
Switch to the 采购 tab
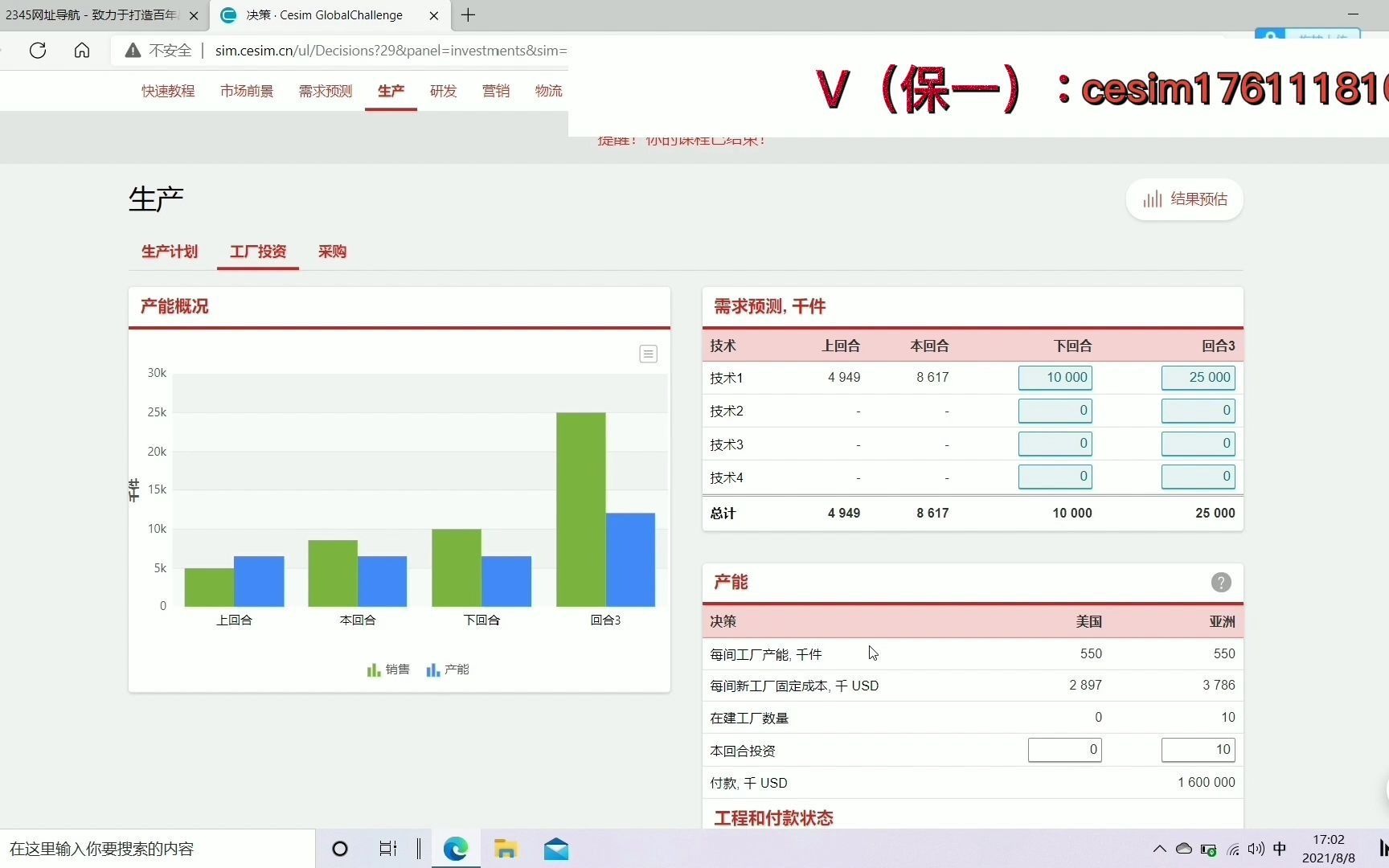click(332, 252)
